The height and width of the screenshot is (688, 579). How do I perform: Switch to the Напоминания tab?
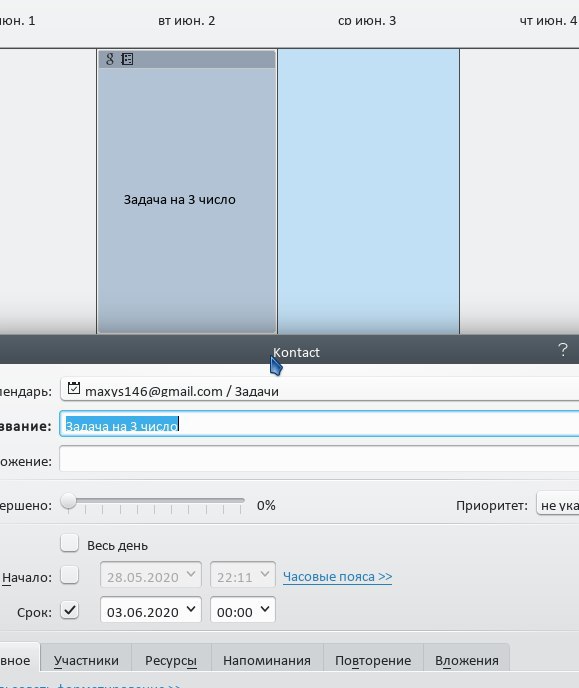pos(267,658)
